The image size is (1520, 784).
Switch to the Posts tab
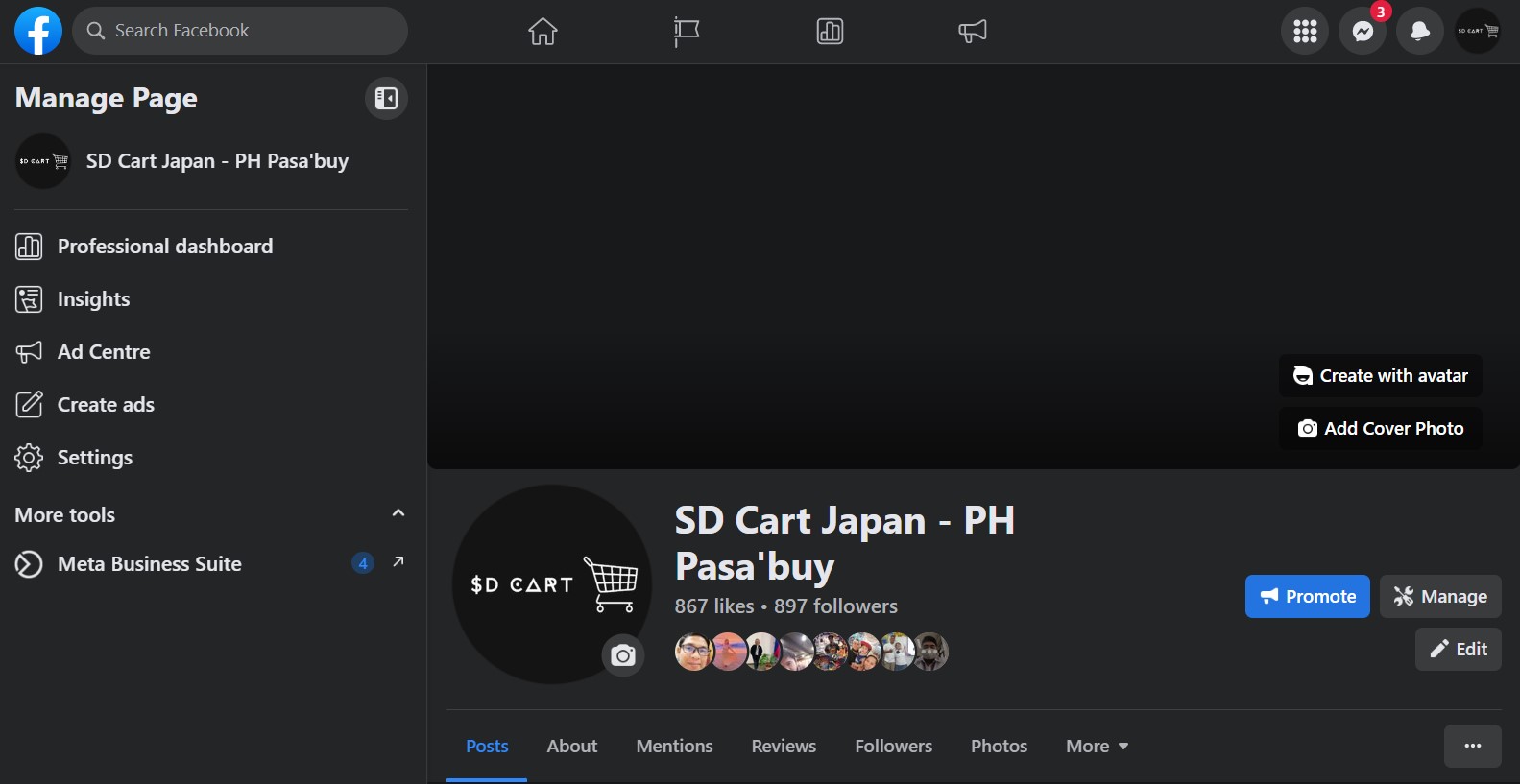(487, 747)
